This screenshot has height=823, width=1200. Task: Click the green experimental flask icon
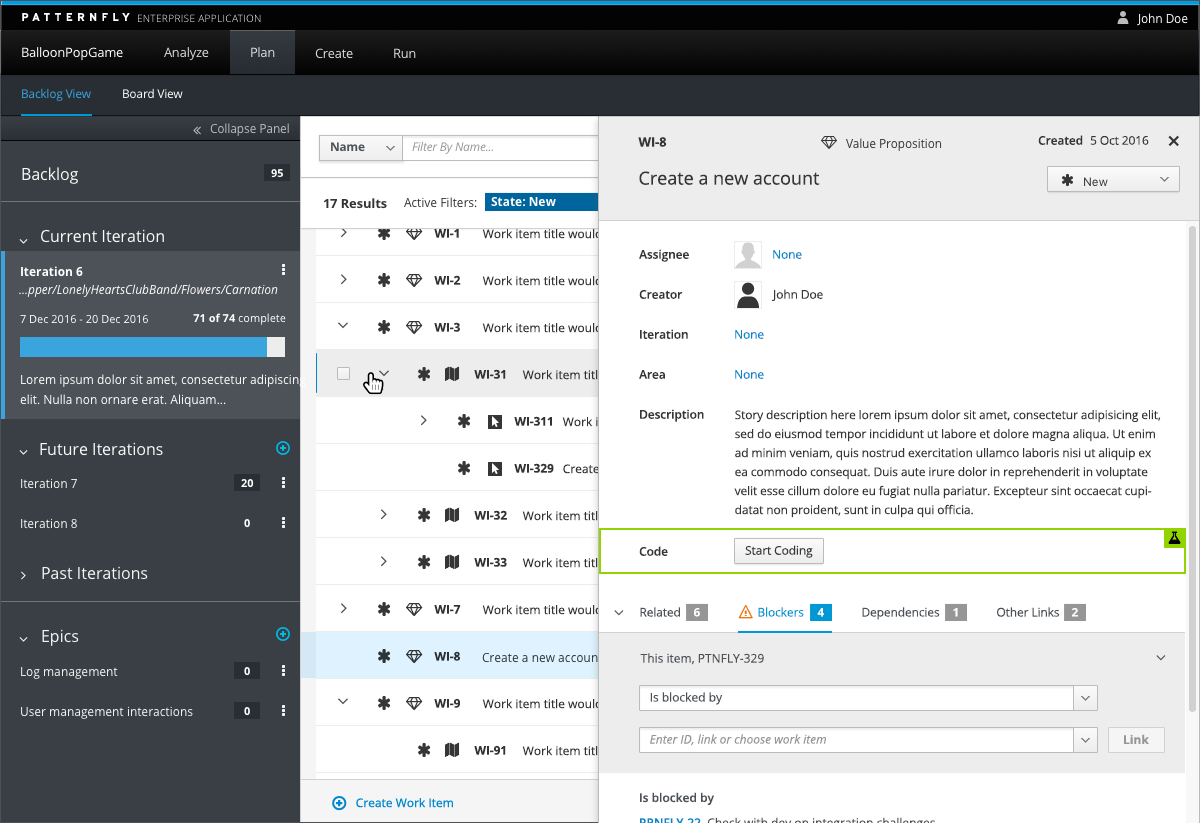click(x=1175, y=538)
